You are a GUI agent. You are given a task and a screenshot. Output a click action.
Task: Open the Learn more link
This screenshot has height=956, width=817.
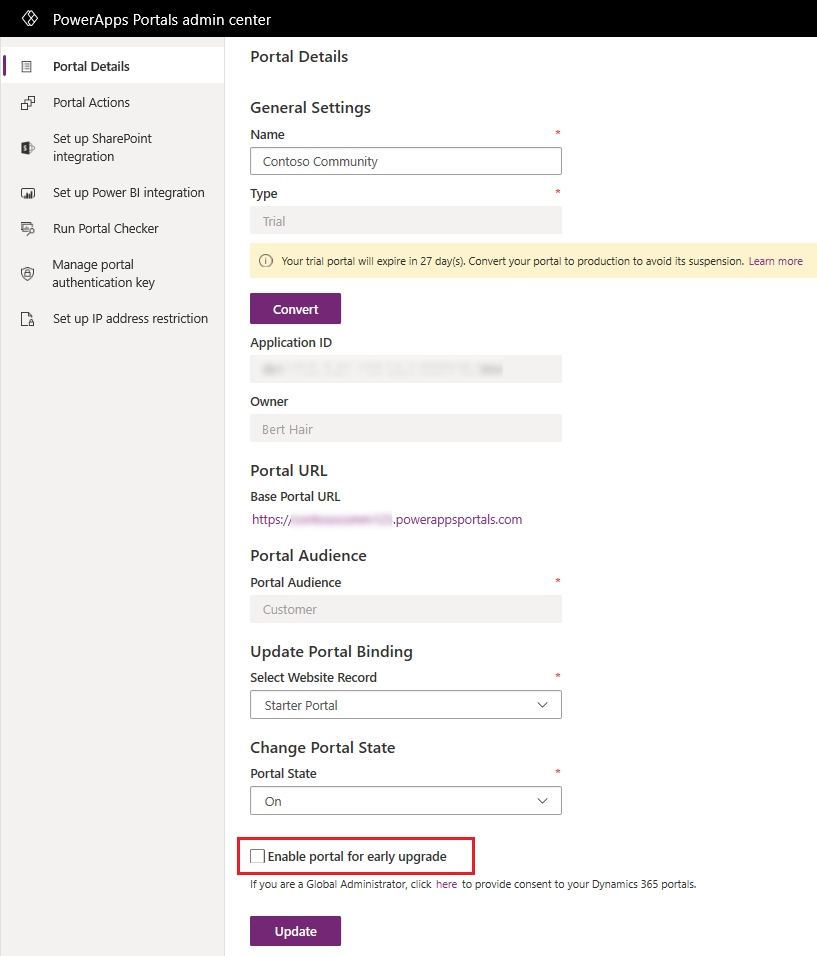tap(775, 261)
